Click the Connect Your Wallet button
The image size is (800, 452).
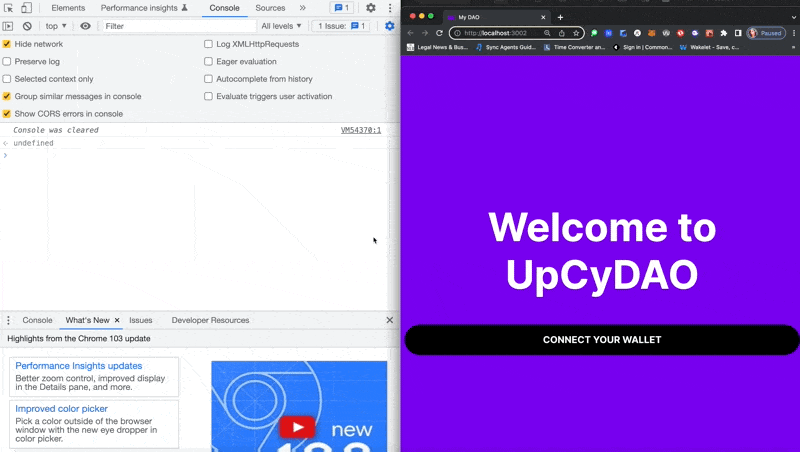[x=601, y=340]
